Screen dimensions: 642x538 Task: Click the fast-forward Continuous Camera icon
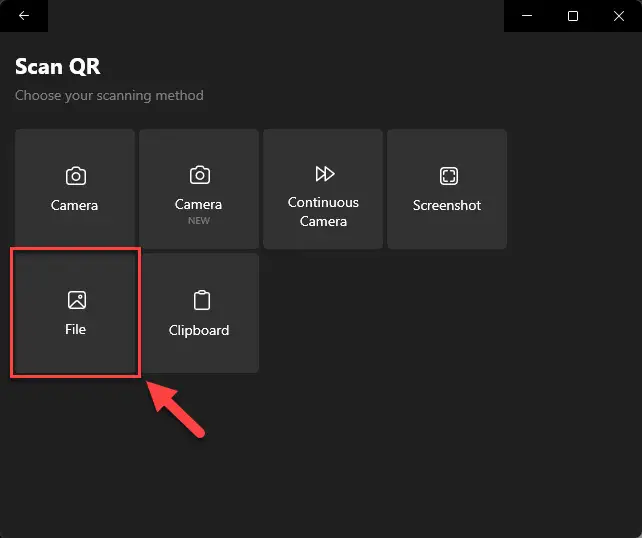tap(325, 174)
